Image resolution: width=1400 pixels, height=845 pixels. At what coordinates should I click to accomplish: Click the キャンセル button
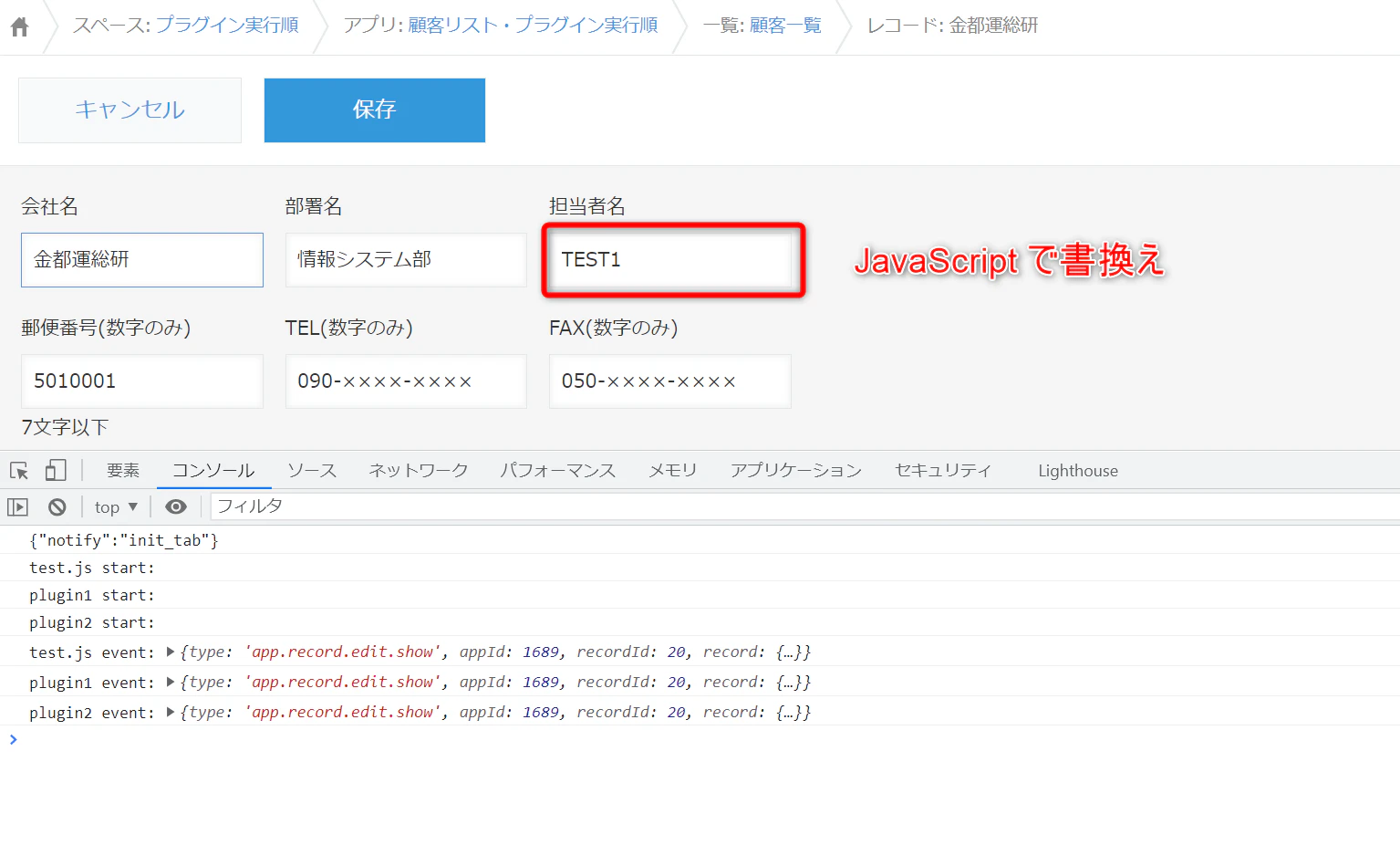click(x=130, y=110)
